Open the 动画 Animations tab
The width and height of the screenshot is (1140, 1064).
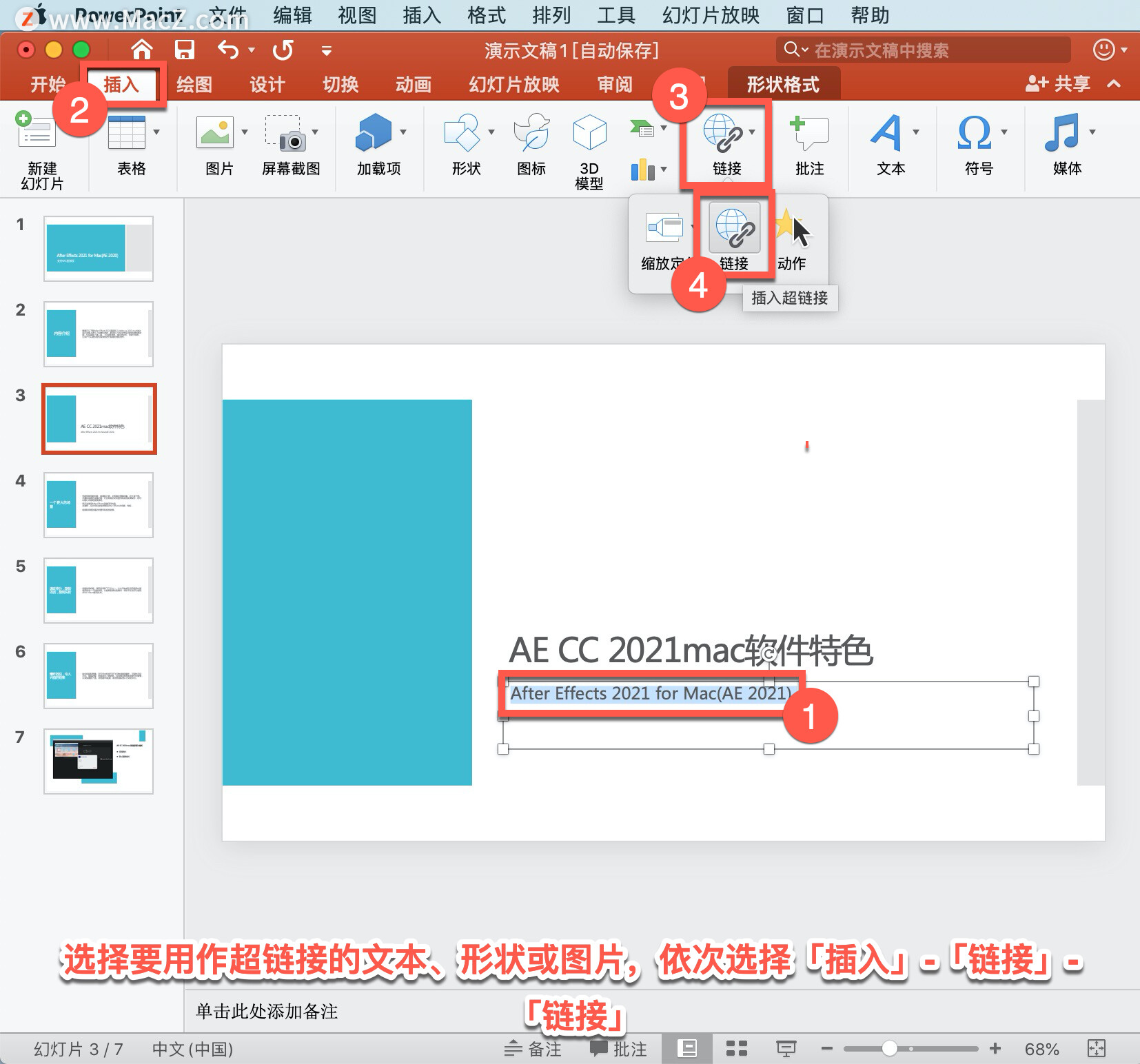coord(414,84)
